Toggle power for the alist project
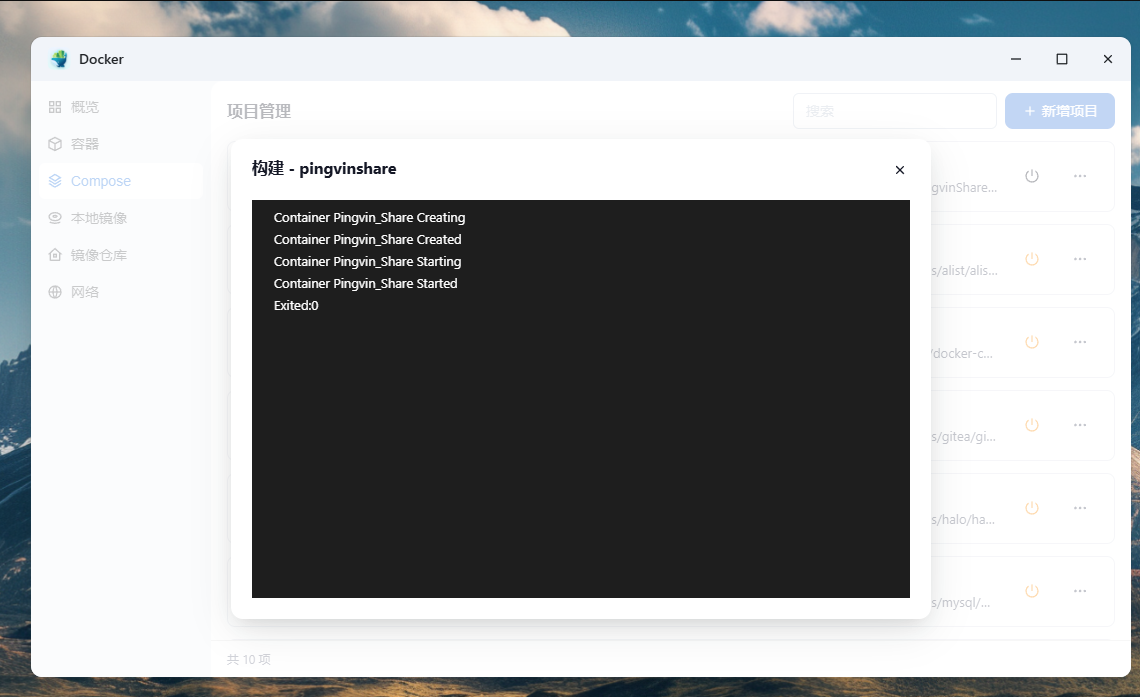The width and height of the screenshot is (1140, 697). coord(1032,259)
